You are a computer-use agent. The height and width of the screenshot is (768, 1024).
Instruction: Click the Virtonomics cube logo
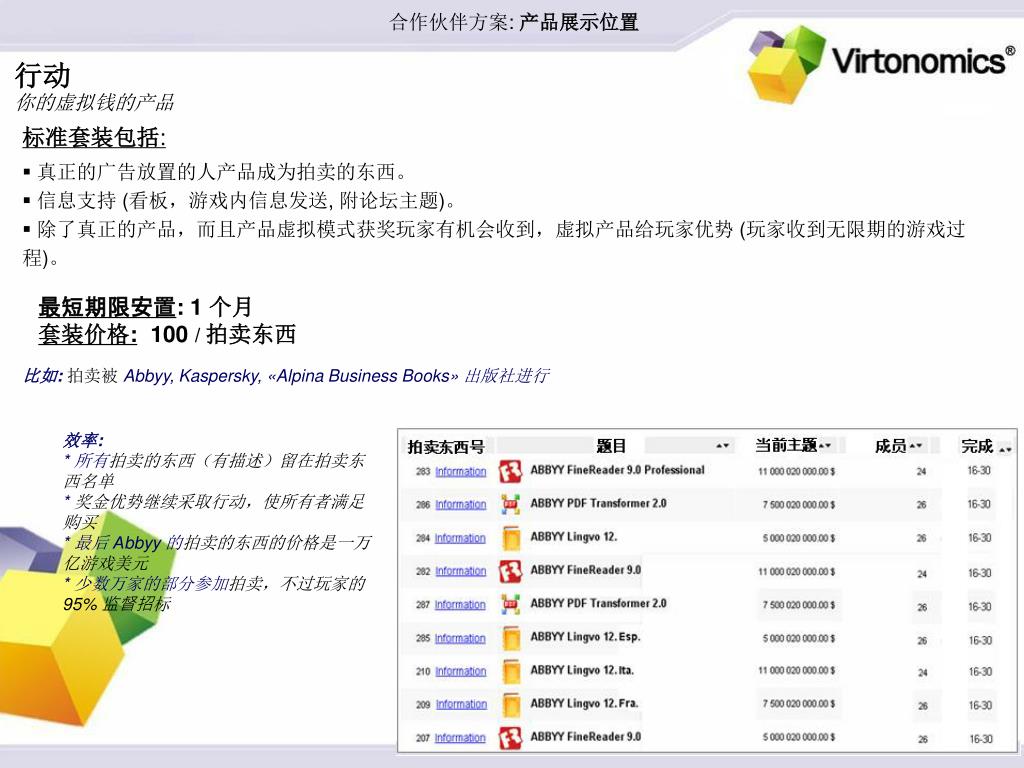(x=786, y=64)
